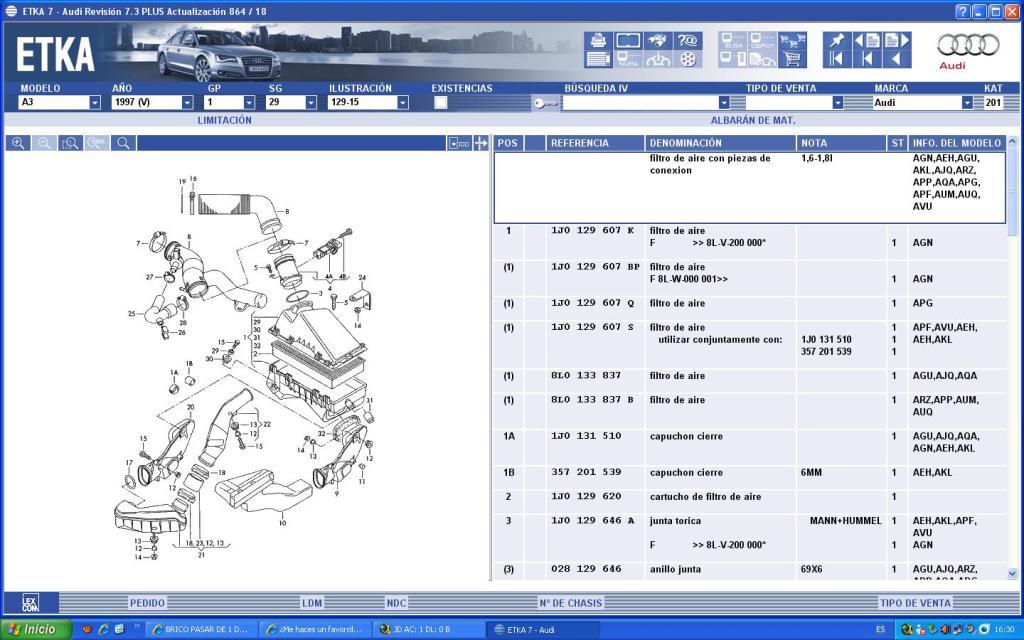Click the Denominación column header
Image resolution: width=1024 pixels, height=640 pixels.
point(720,143)
